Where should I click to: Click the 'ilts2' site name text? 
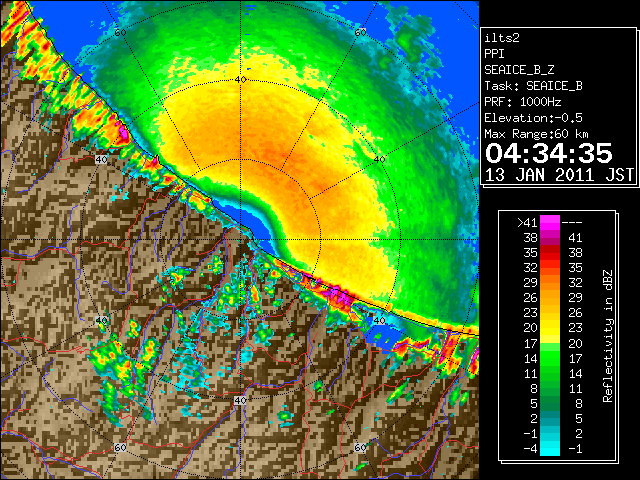pos(502,38)
